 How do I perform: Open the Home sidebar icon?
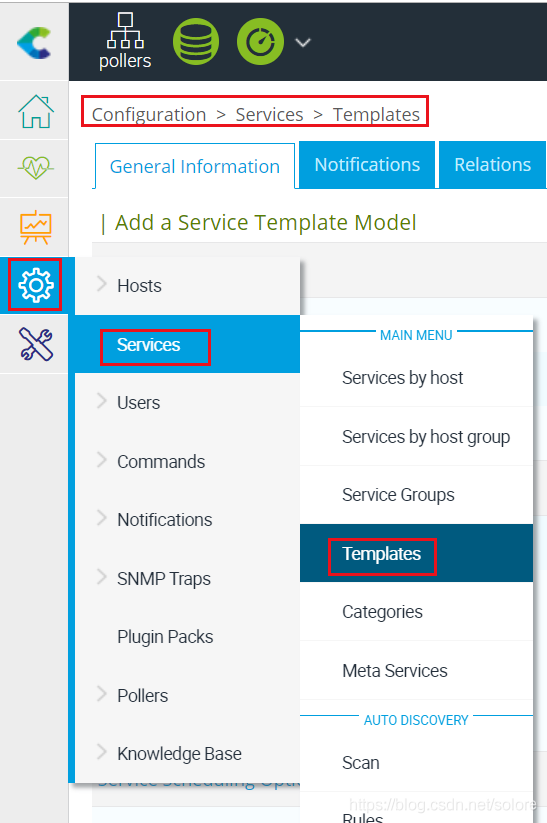[35, 111]
